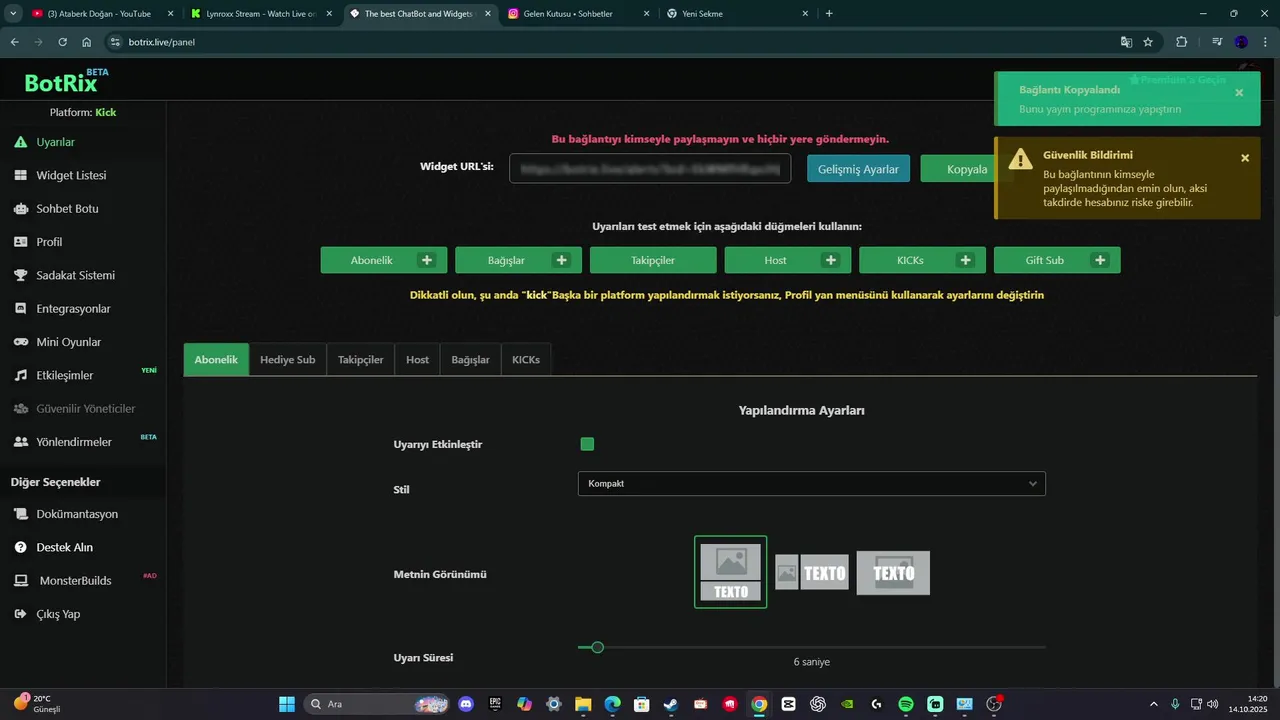
Task: Send a test Gift Sub alert
Action: pyautogui.click(x=1057, y=260)
